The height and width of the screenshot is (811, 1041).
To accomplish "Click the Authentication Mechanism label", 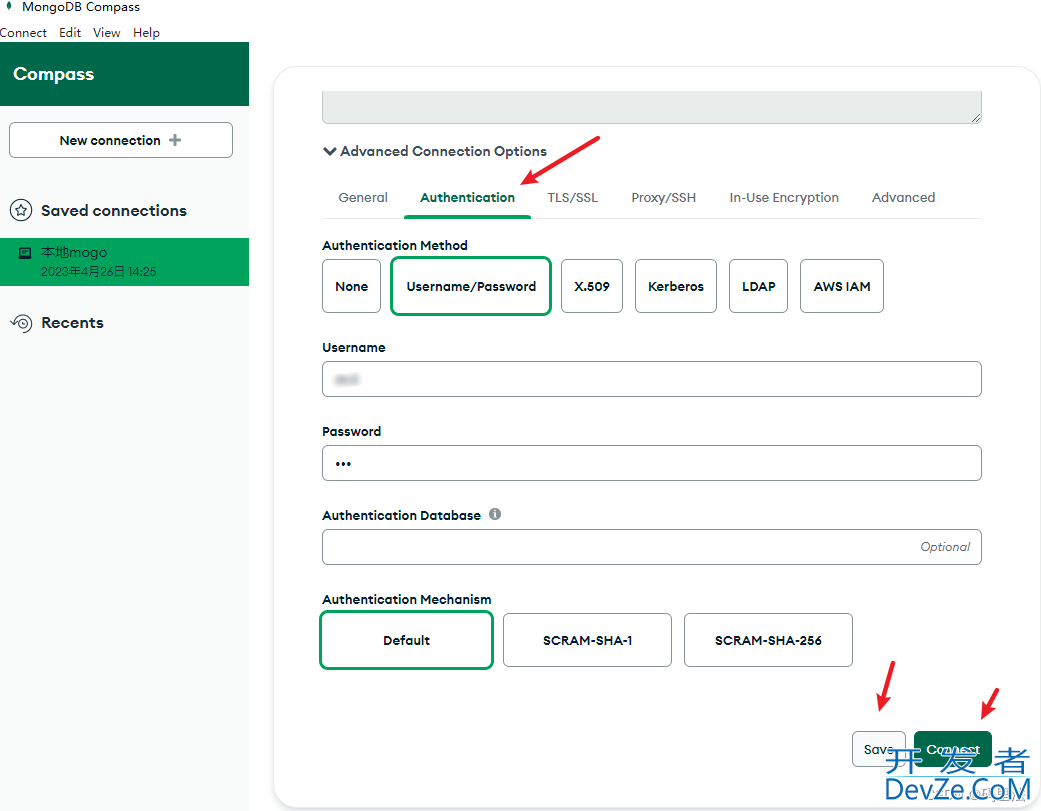I will tap(407, 599).
